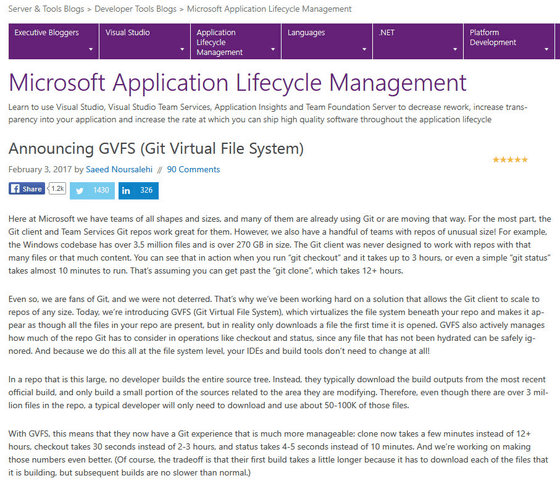Open the Microsoft Application Lifecycle Management breadcrumb
Screen dimensions: 560x486
(269, 9)
